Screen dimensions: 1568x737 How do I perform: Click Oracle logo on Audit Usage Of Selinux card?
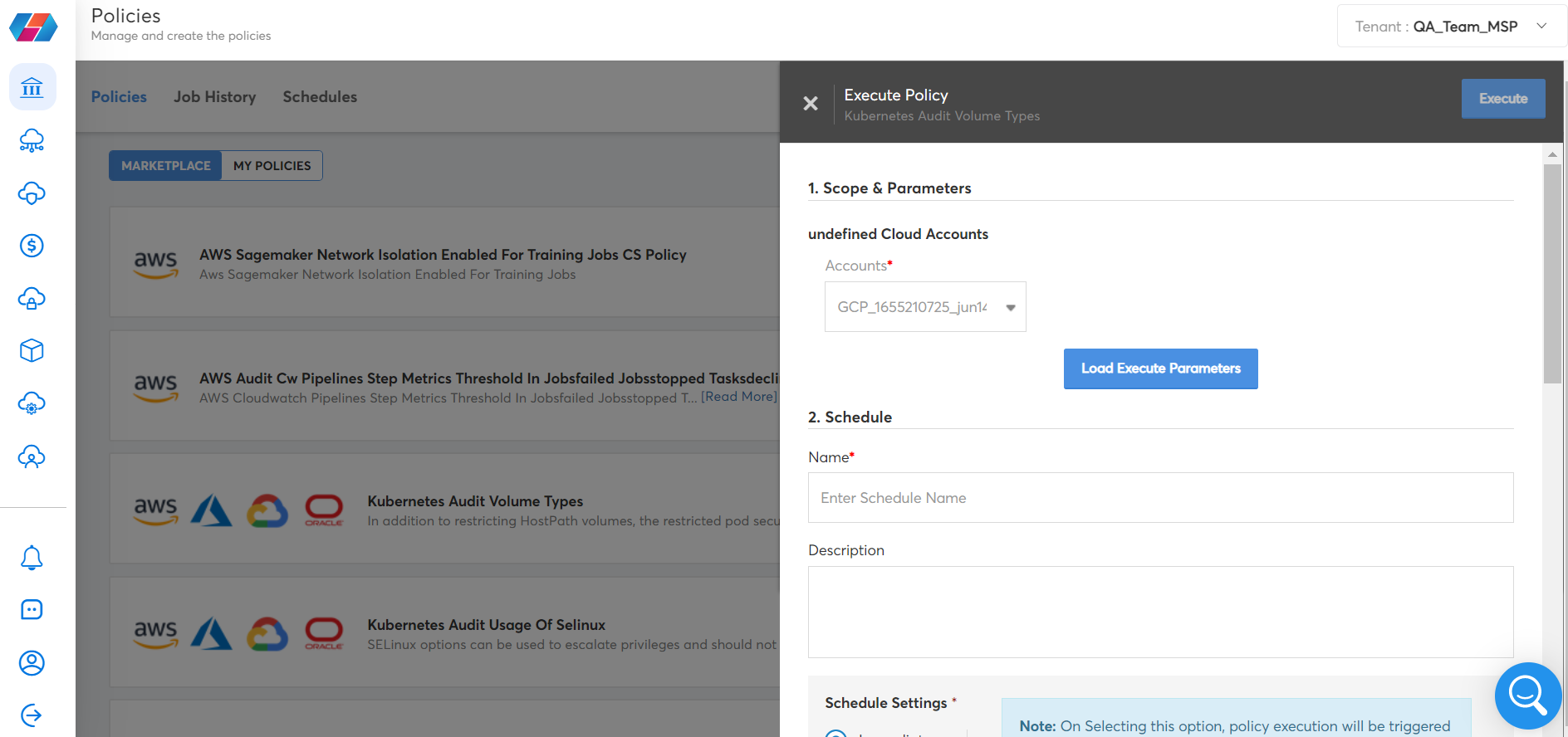pyautogui.click(x=324, y=634)
